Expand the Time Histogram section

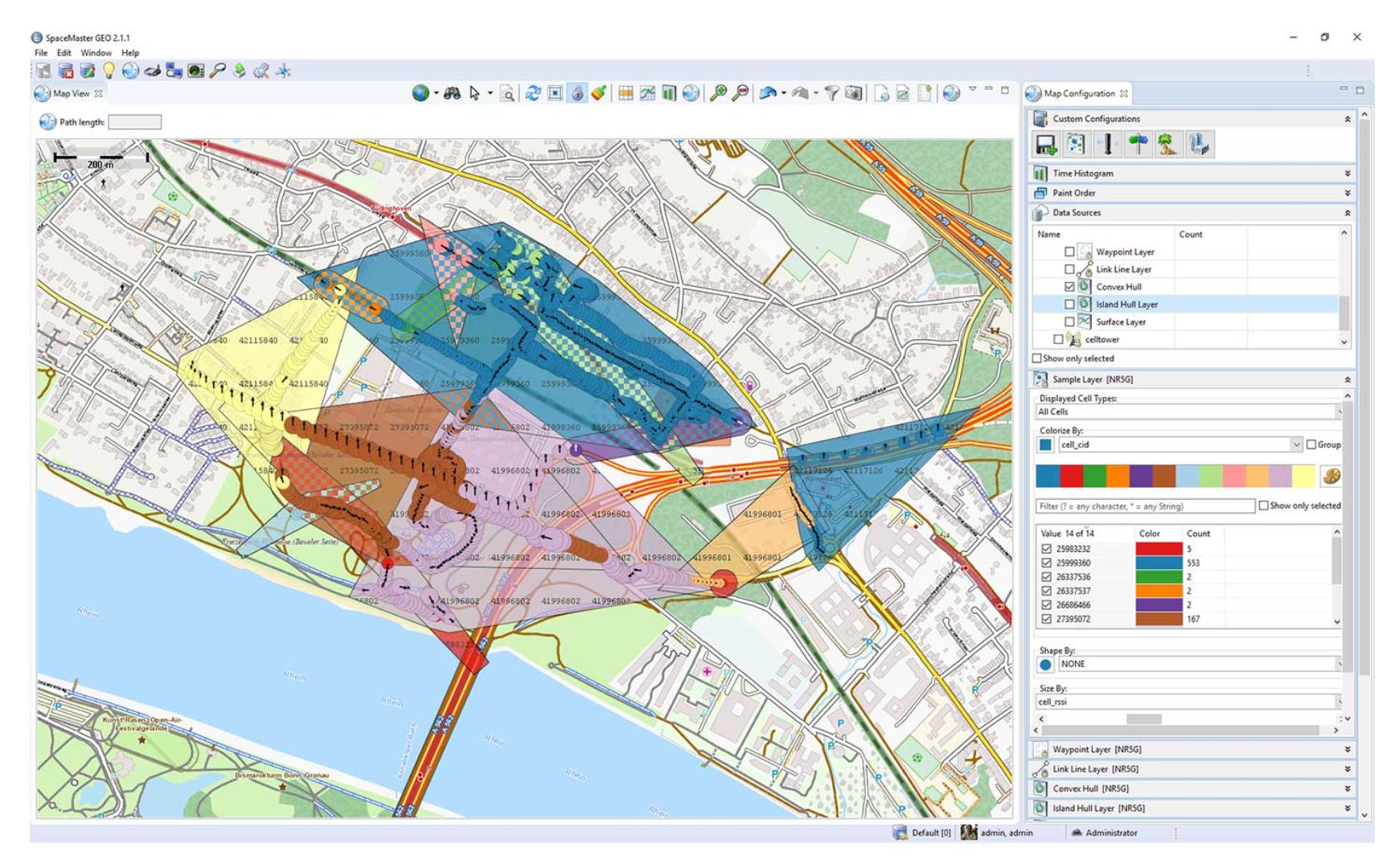click(x=1348, y=174)
